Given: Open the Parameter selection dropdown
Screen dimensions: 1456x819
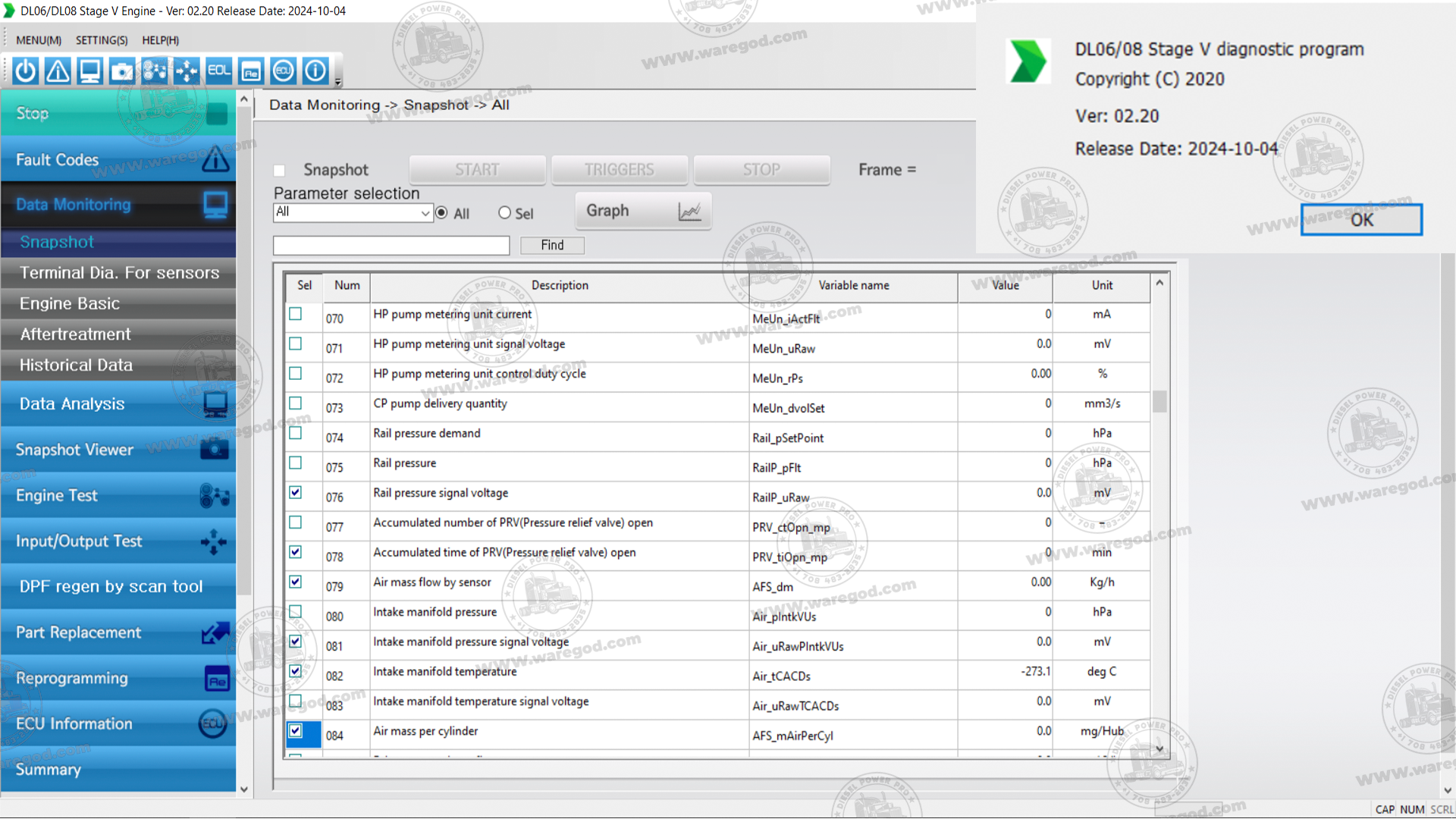Looking at the screenshot, I should pyautogui.click(x=425, y=213).
